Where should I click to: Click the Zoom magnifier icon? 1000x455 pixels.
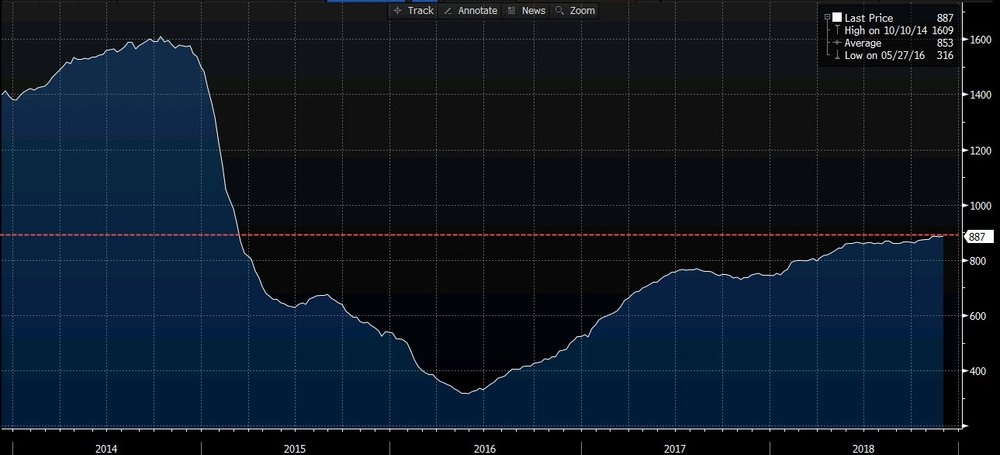[x=559, y=10]
